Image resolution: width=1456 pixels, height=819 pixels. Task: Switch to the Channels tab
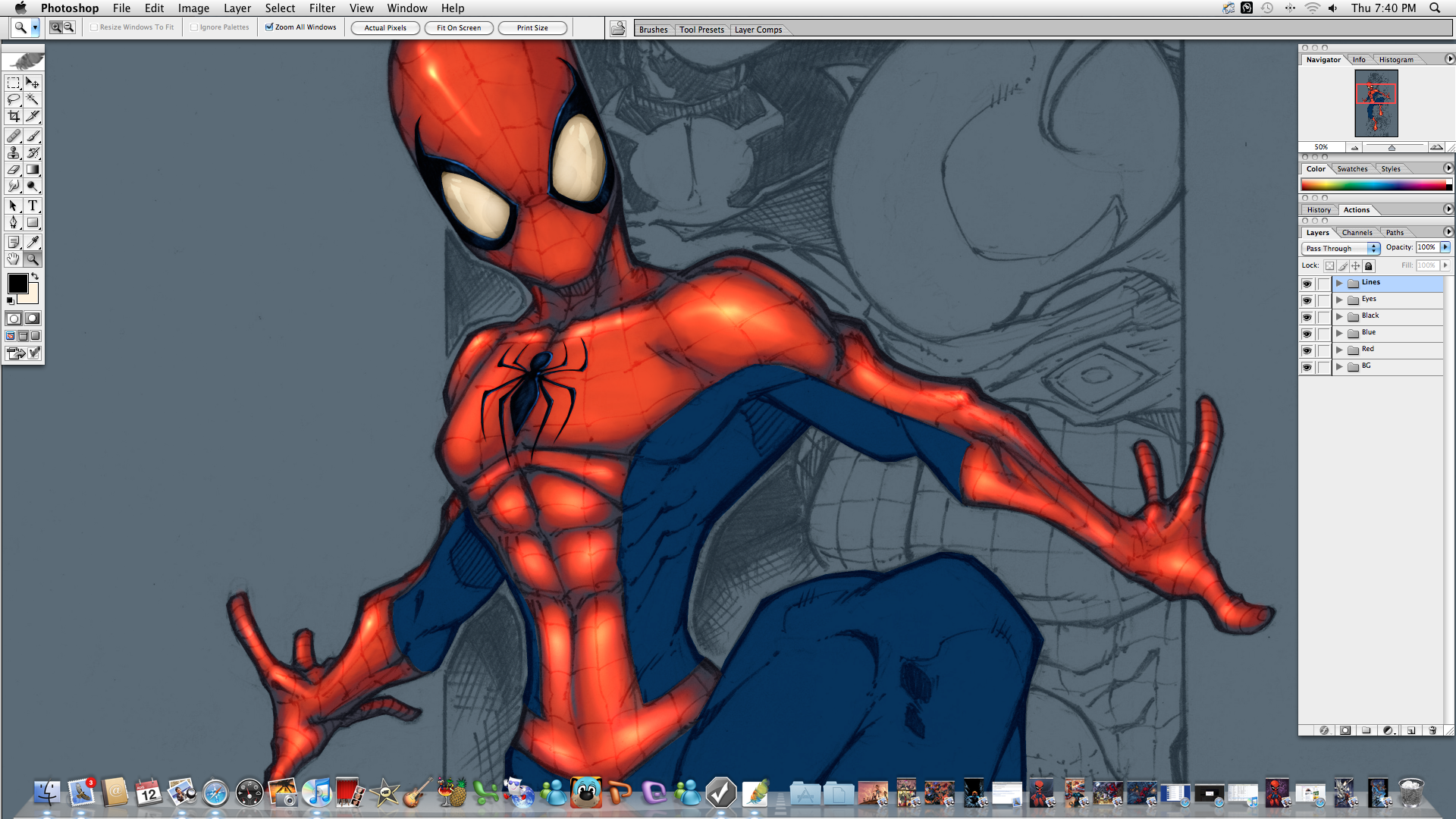coord(1357,233)
